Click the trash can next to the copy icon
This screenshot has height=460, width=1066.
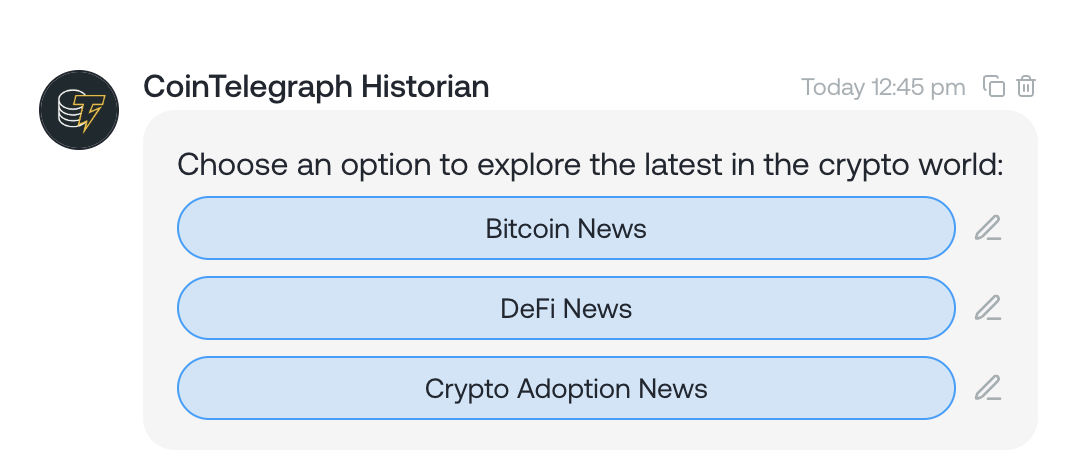tap(1025, 87)
